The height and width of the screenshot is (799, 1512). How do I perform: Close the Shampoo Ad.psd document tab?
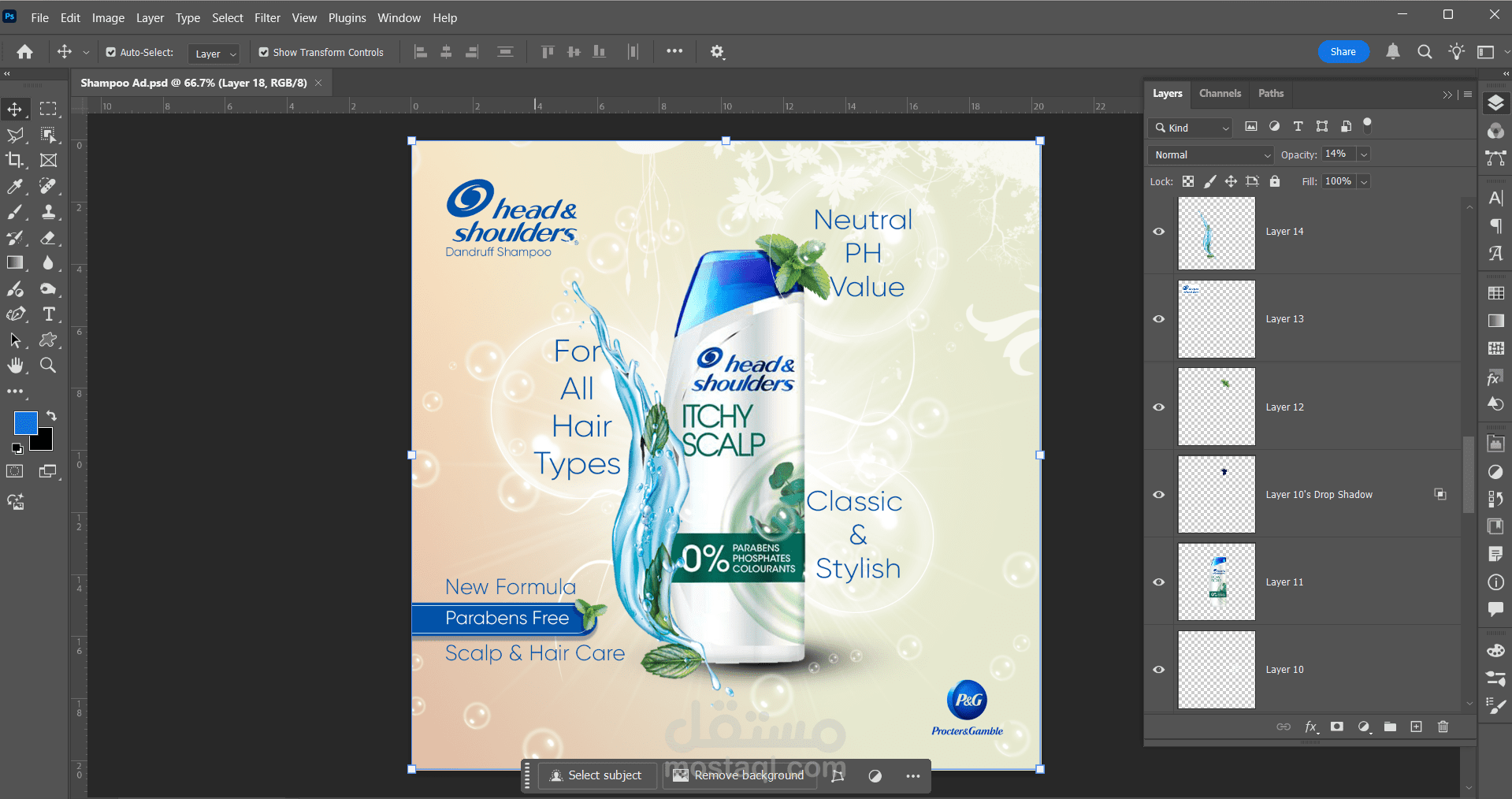click(x=318, y=83)
